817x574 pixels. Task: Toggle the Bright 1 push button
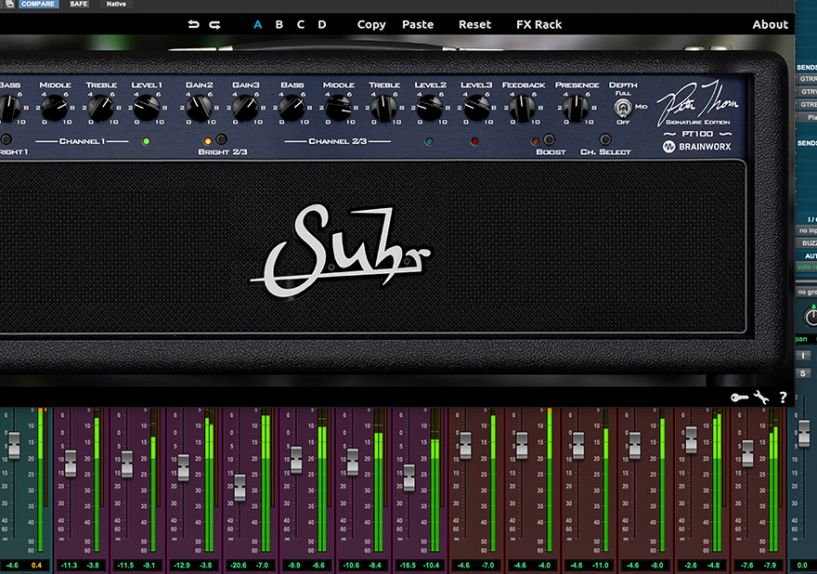click(6, 139)
